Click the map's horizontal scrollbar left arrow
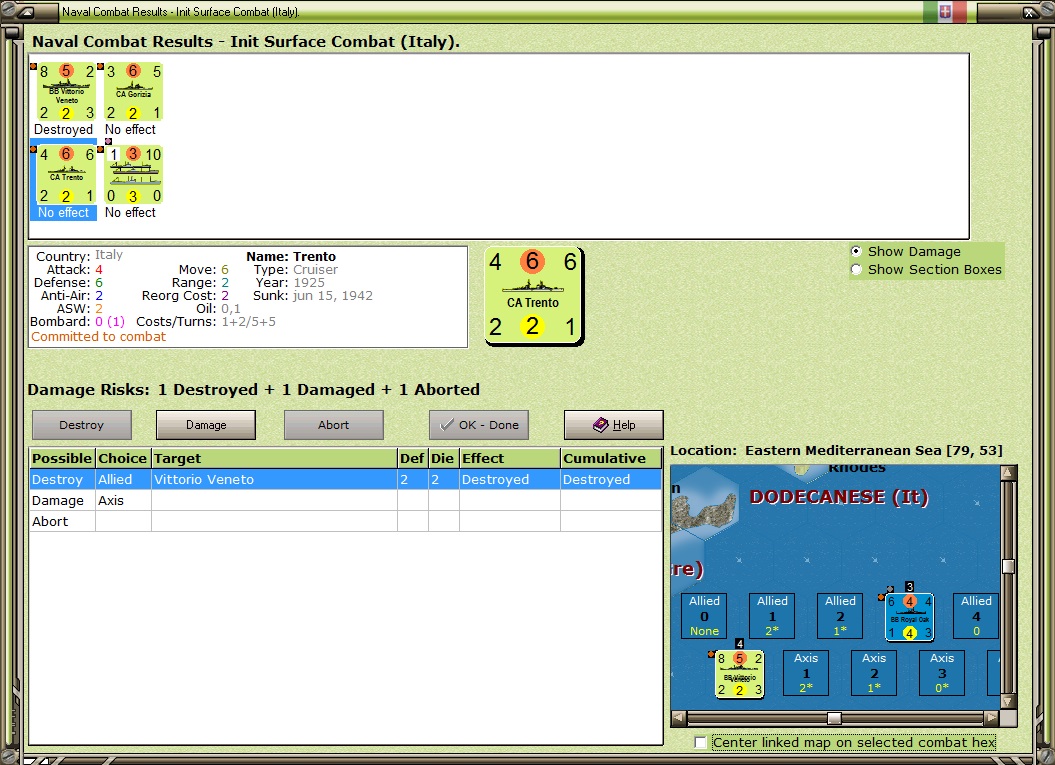The height and width of the screenshot is (765, 1055). tap(679, 719)
